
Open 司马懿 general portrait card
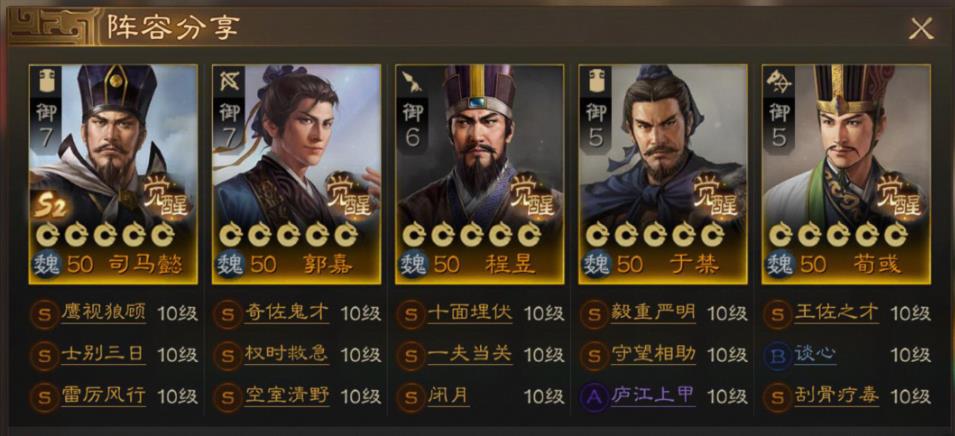[113, 174]
